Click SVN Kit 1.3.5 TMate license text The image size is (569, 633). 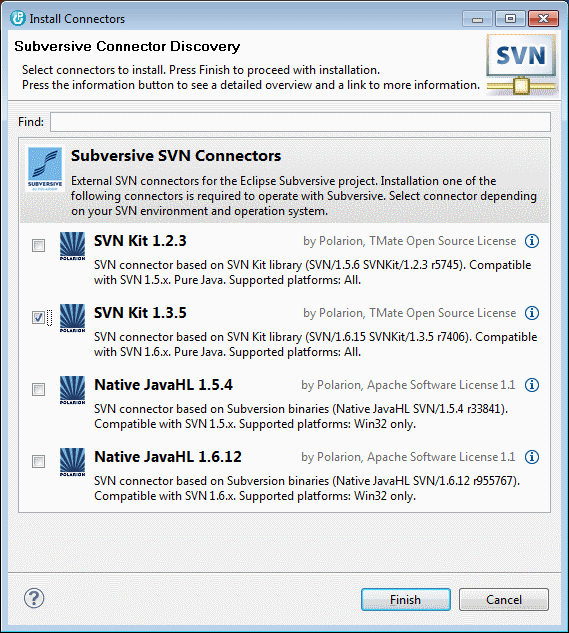[x=409, y=313]
